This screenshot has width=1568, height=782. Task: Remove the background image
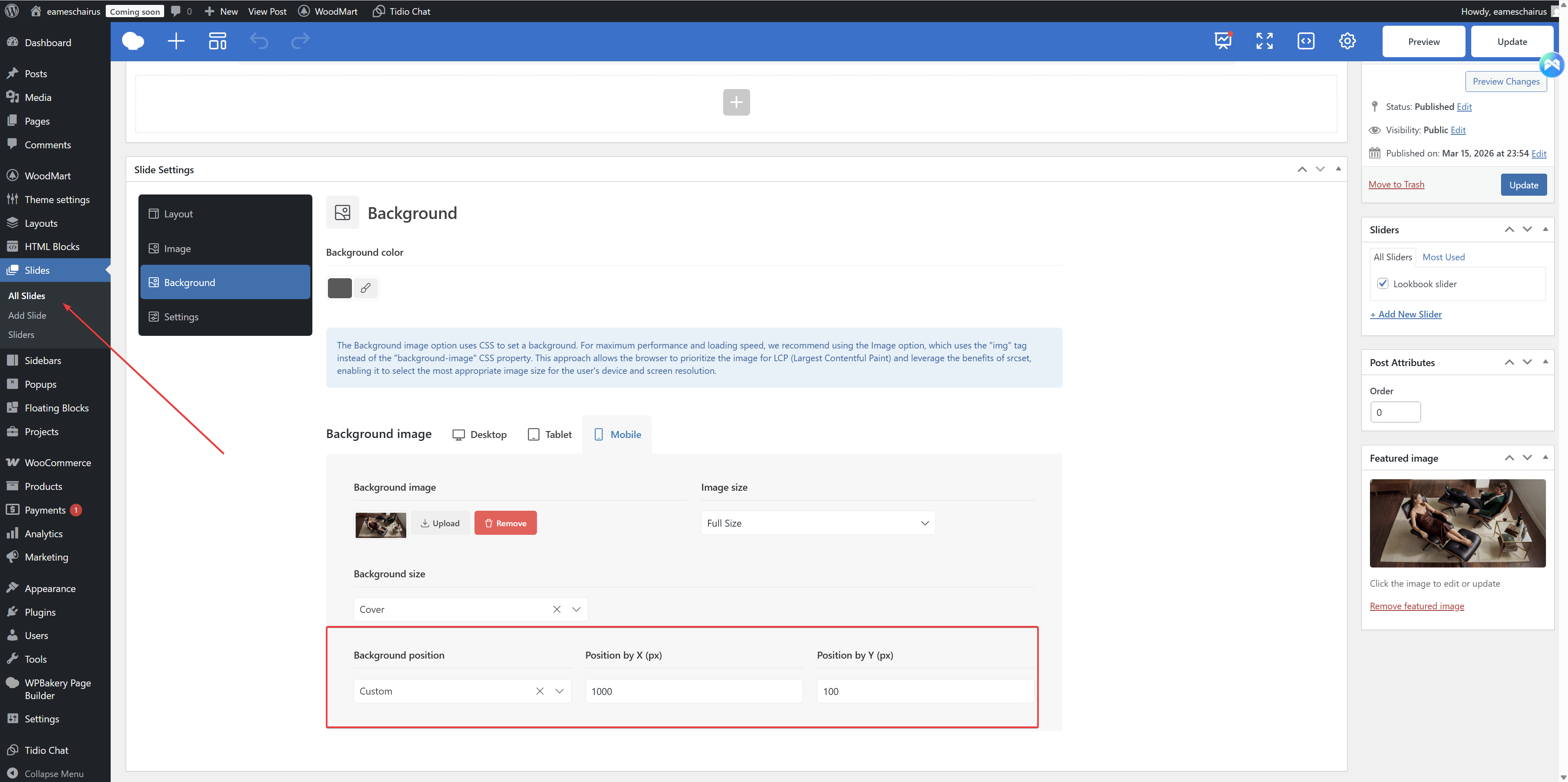(505, 523)
